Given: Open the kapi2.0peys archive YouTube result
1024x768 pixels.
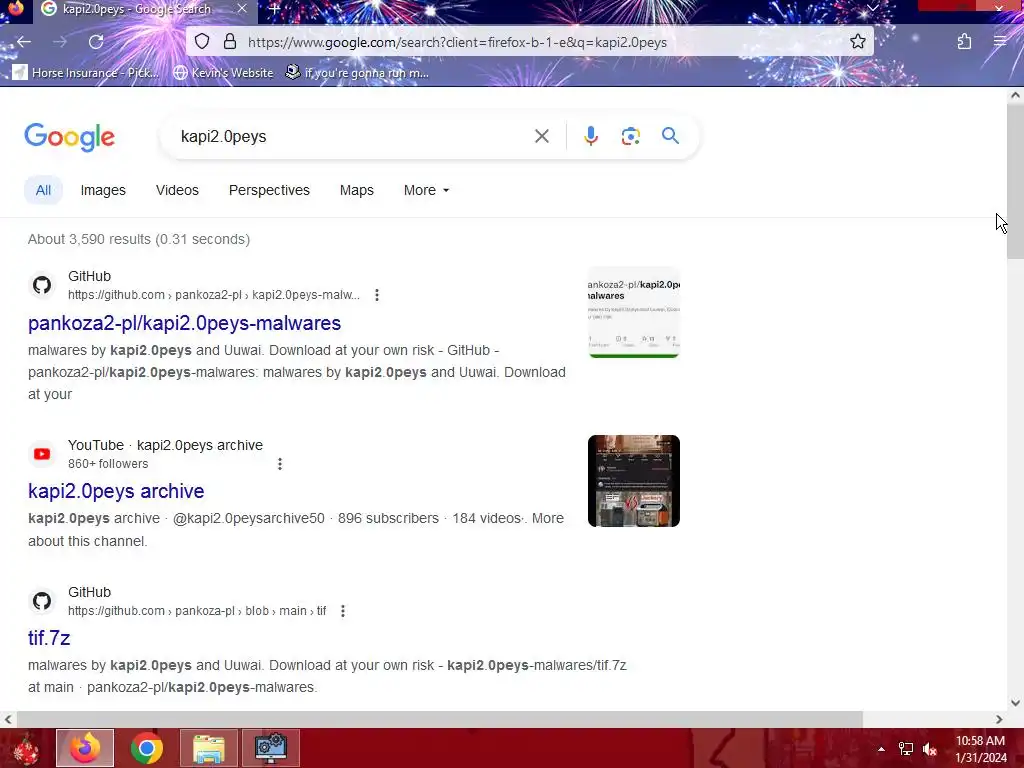Looking at the screenshot, I should coord(116,491).
